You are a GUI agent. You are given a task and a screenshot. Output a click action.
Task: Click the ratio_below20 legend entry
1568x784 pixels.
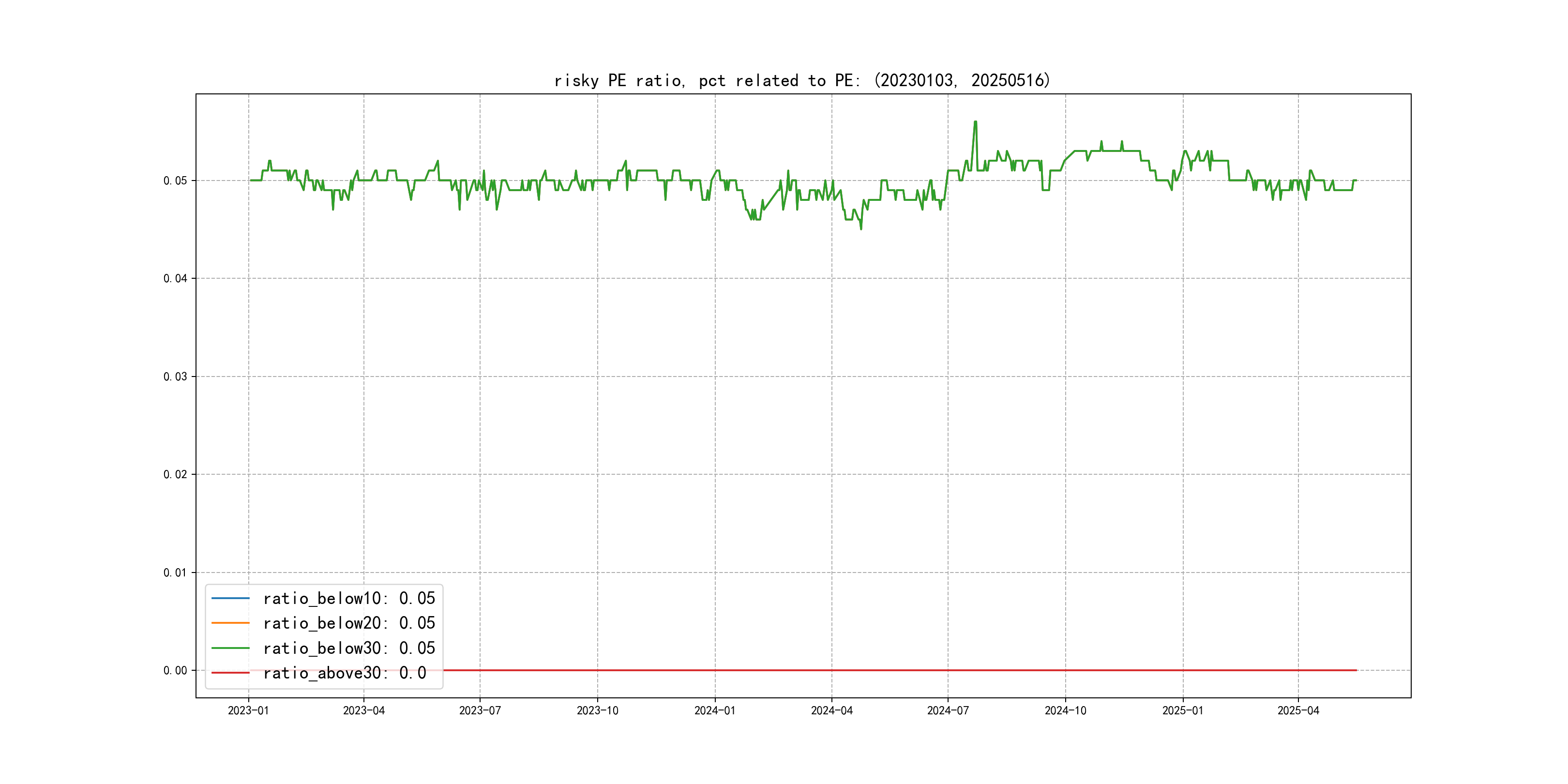pos(349,623)
